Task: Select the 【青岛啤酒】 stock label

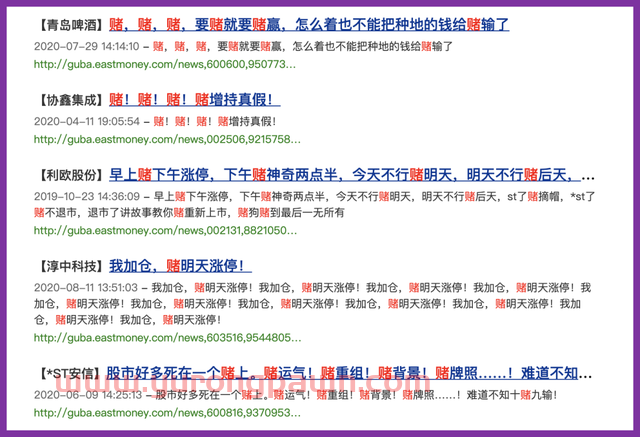Action: point(71,25)
